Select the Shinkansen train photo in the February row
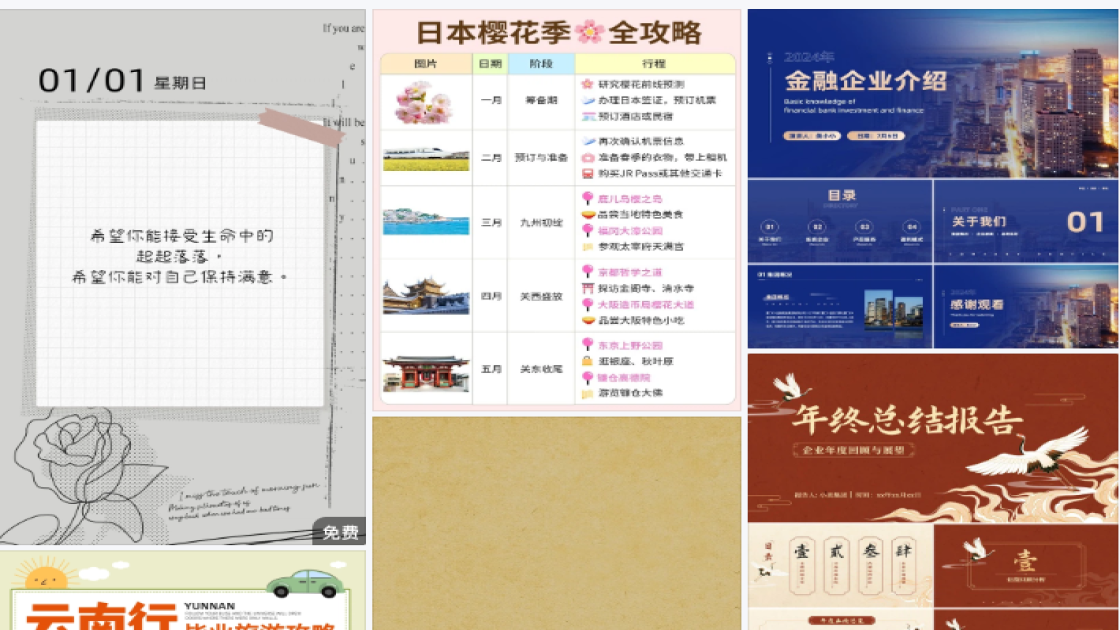This screenshot has width=1120, height=630. click(x=426, y=158)
